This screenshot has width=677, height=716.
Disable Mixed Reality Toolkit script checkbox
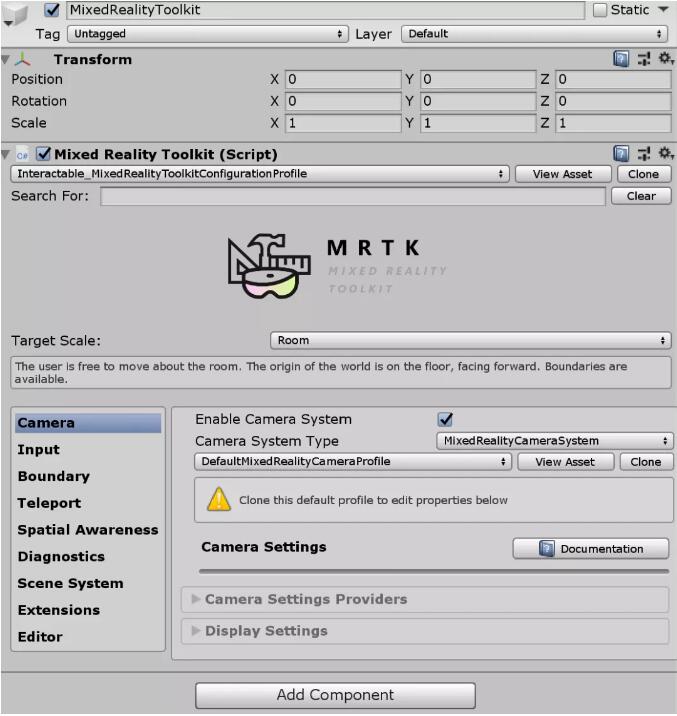pos(43,154)
